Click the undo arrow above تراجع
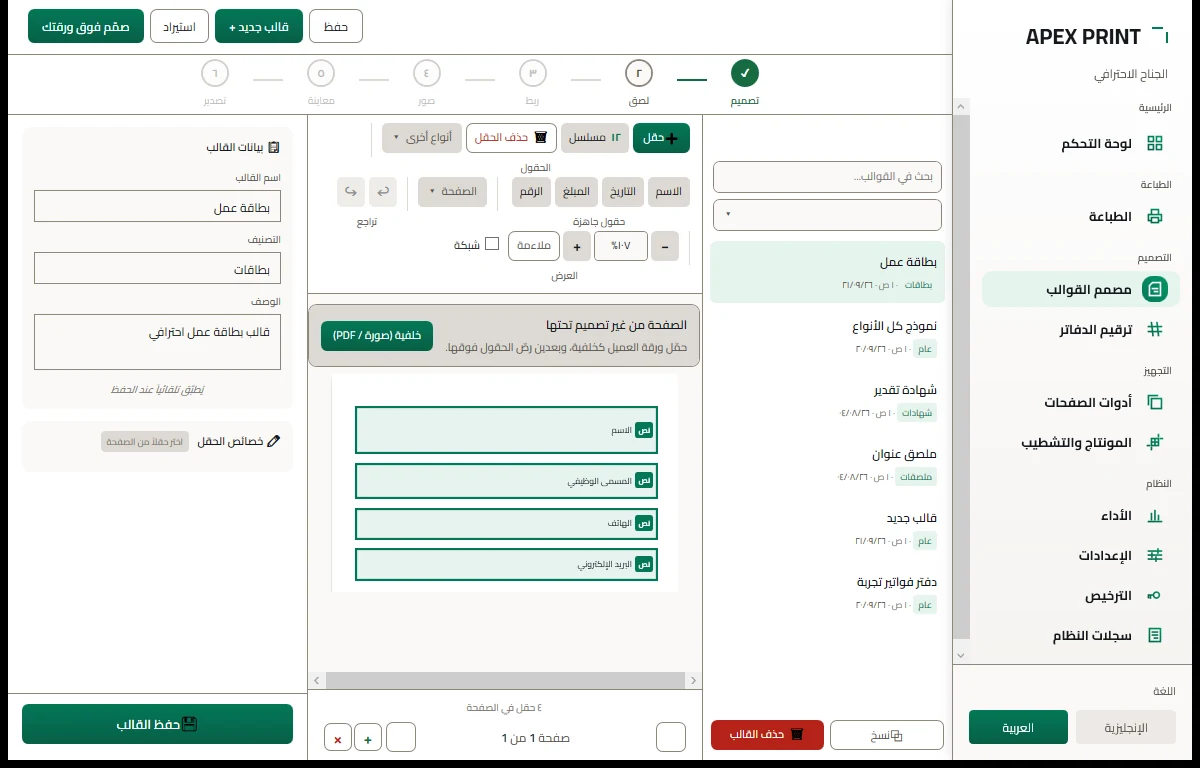Screen dimensions: 1200x768 tap(382, 191)
